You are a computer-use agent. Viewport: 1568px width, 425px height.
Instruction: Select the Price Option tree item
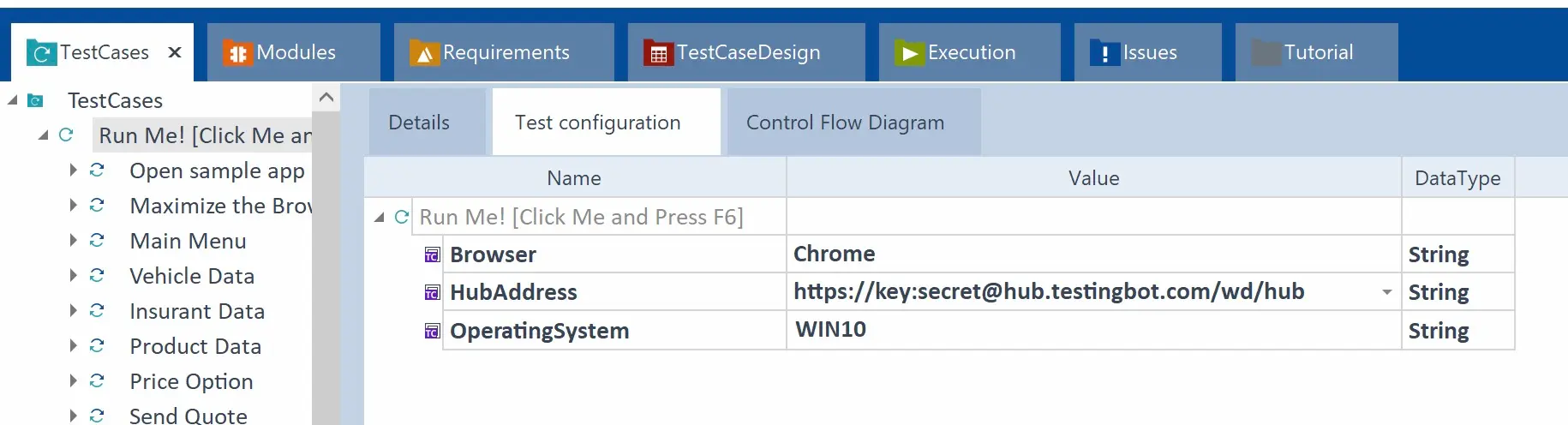point(191,381)
